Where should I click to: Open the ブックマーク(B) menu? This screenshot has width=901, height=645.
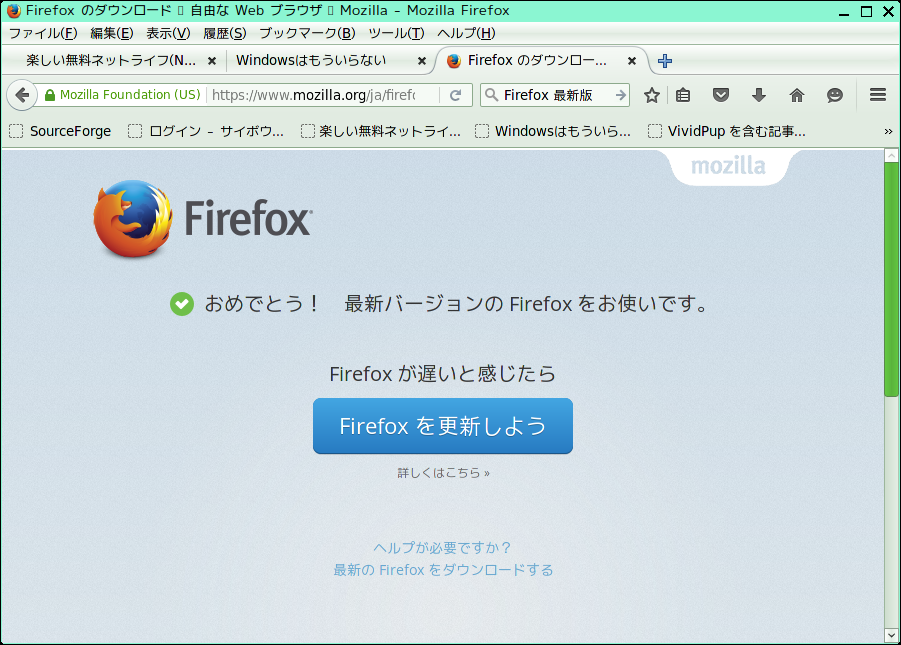pos(307,33)
